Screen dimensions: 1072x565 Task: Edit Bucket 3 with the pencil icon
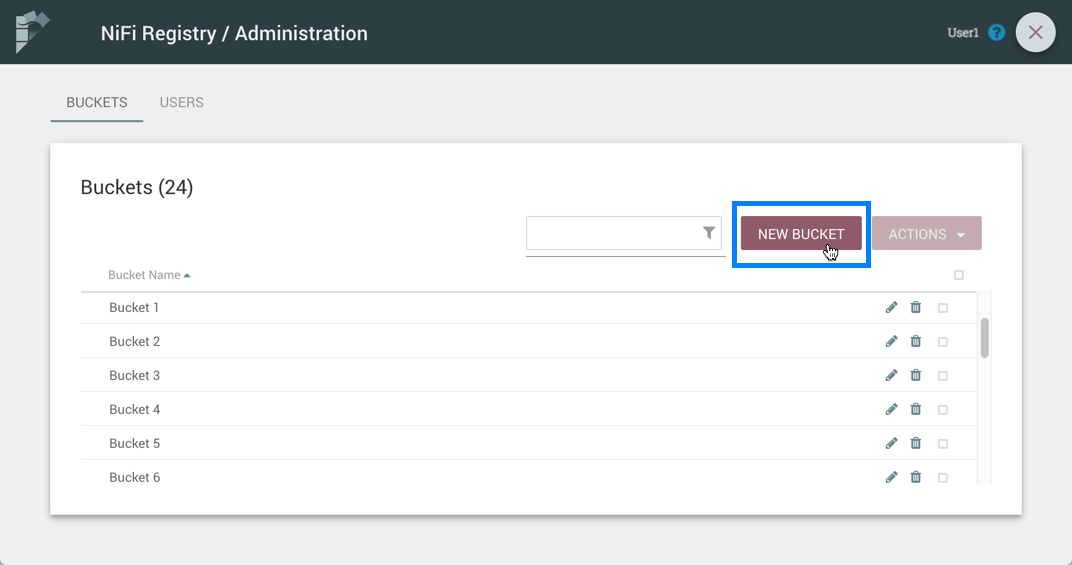click(x=891, y=376)
